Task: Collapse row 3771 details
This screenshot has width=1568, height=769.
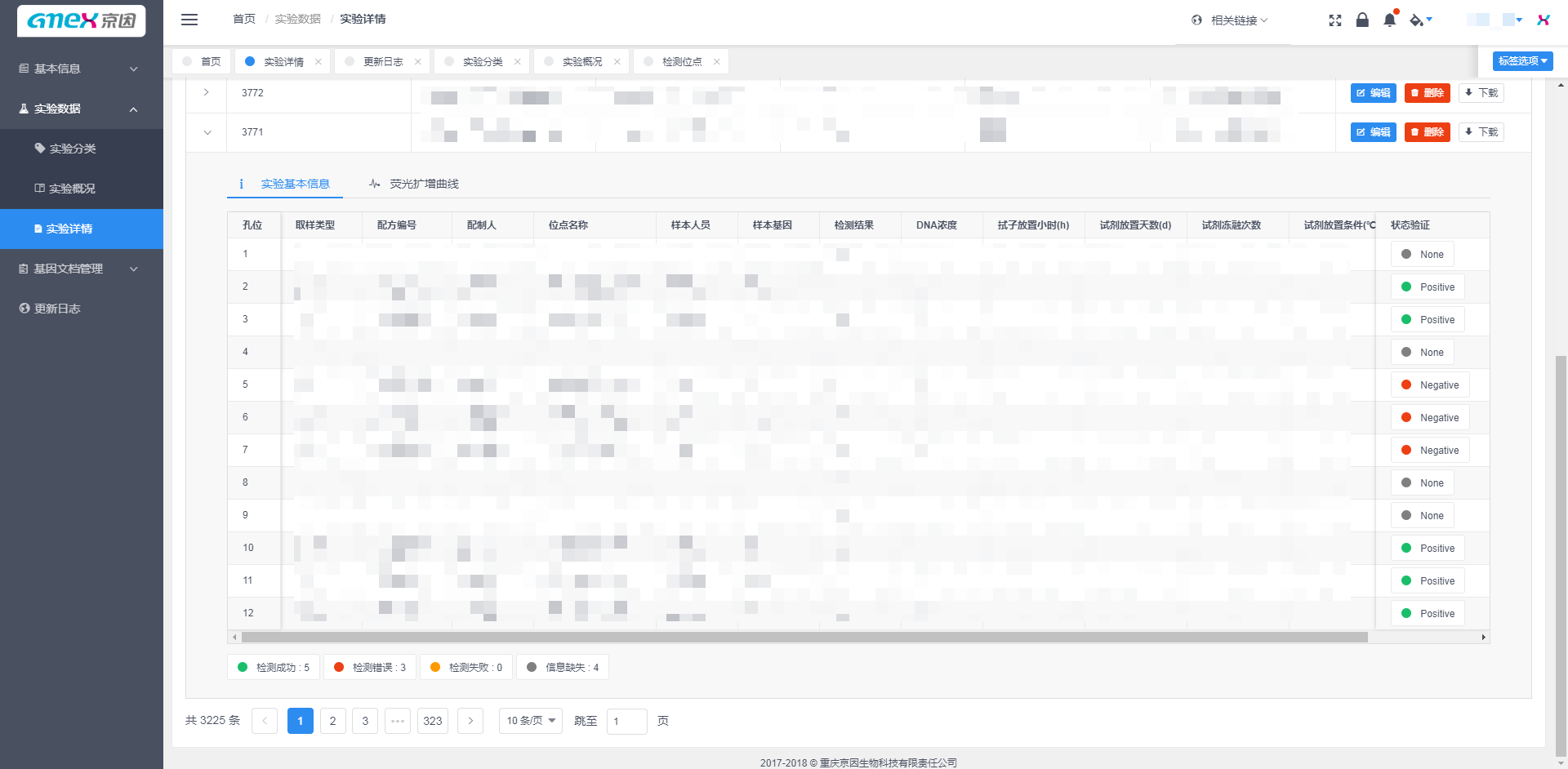Action: coord(207,132)
